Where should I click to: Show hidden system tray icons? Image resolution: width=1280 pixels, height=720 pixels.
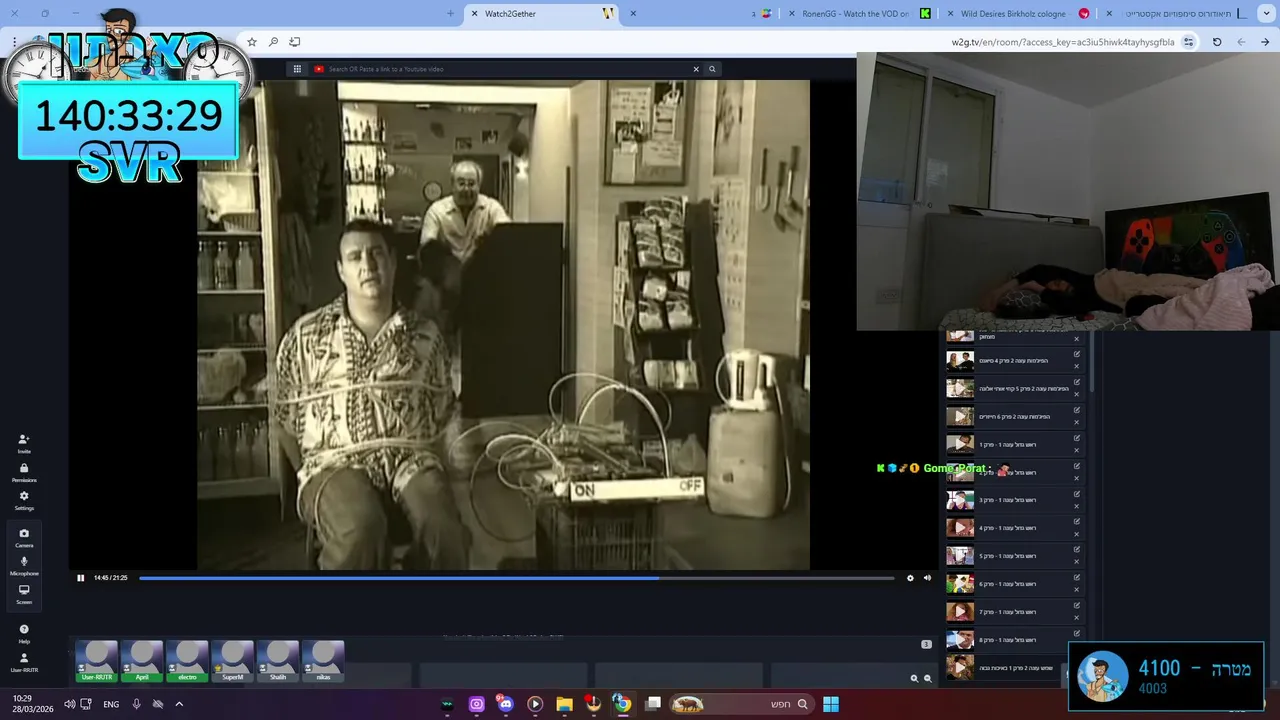pos(179,704)
